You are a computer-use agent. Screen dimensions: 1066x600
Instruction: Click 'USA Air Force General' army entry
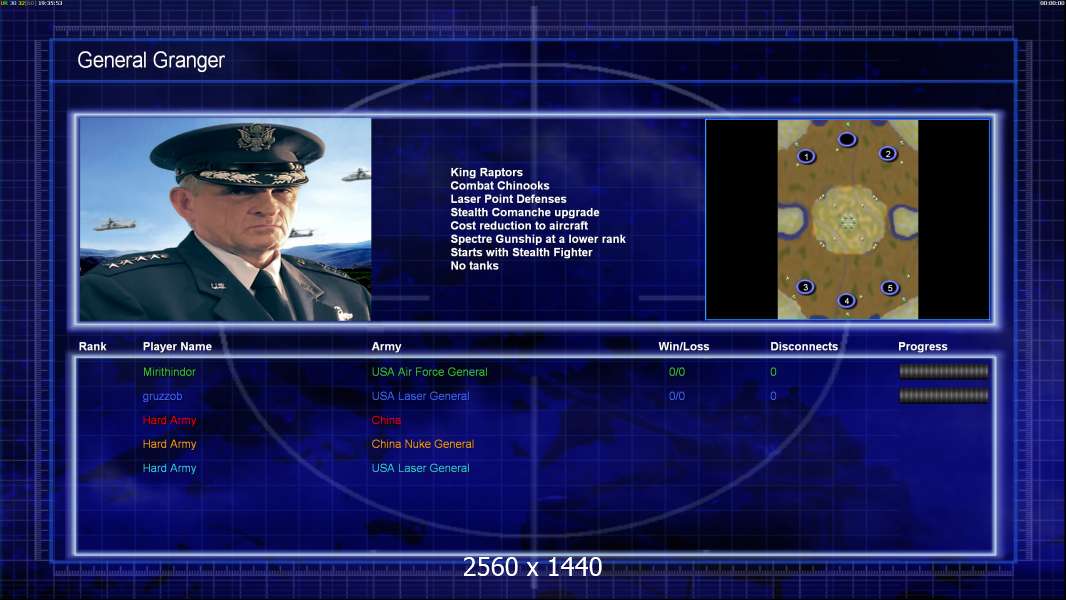click(430, 372)
